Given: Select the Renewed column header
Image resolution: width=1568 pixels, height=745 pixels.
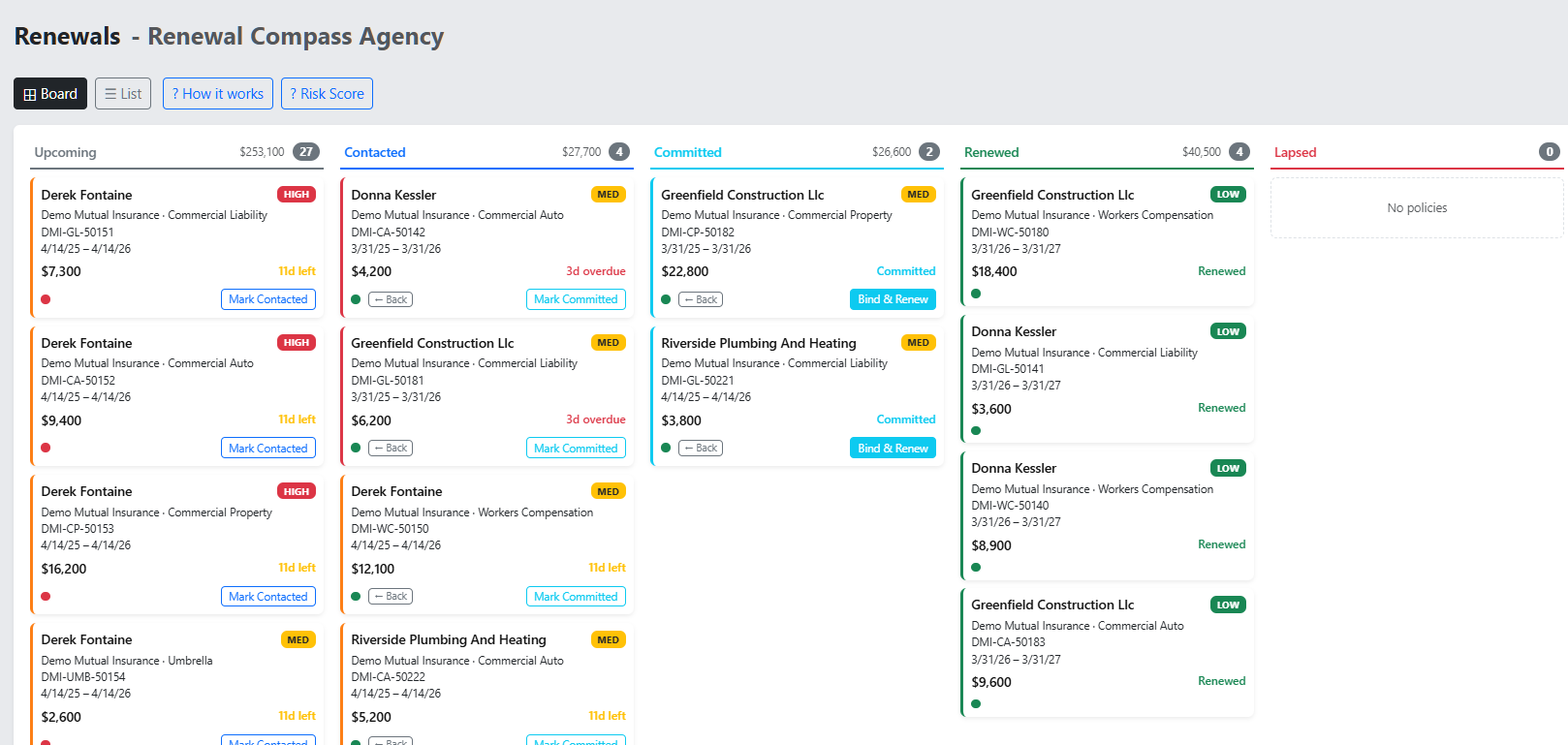Looking at the screenshot, I should [x=991, y=152].
